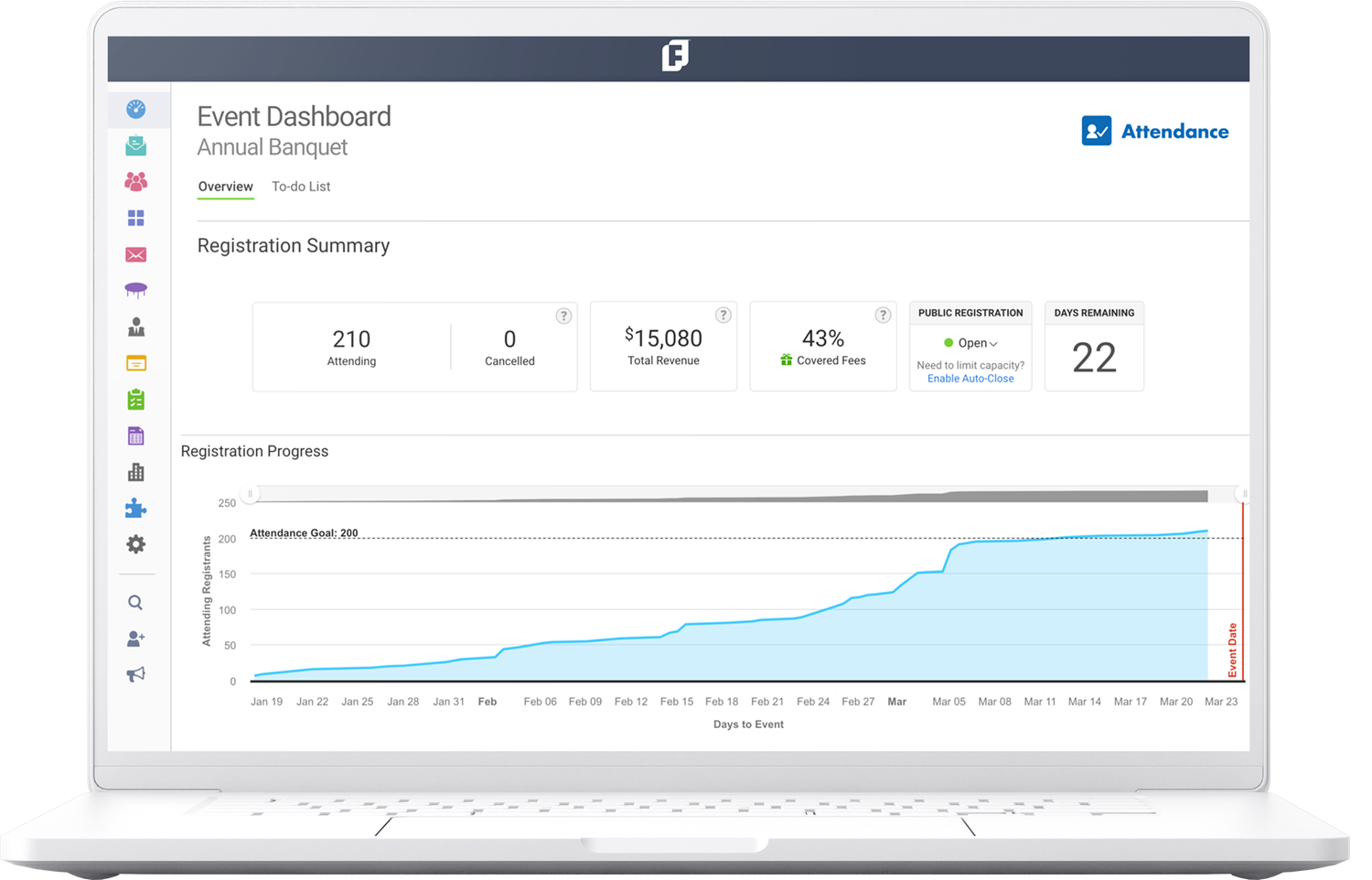Screen dimensions: 1372x880
Task: Open the Total Revenue help tooltip
Action: pos(723,315)
